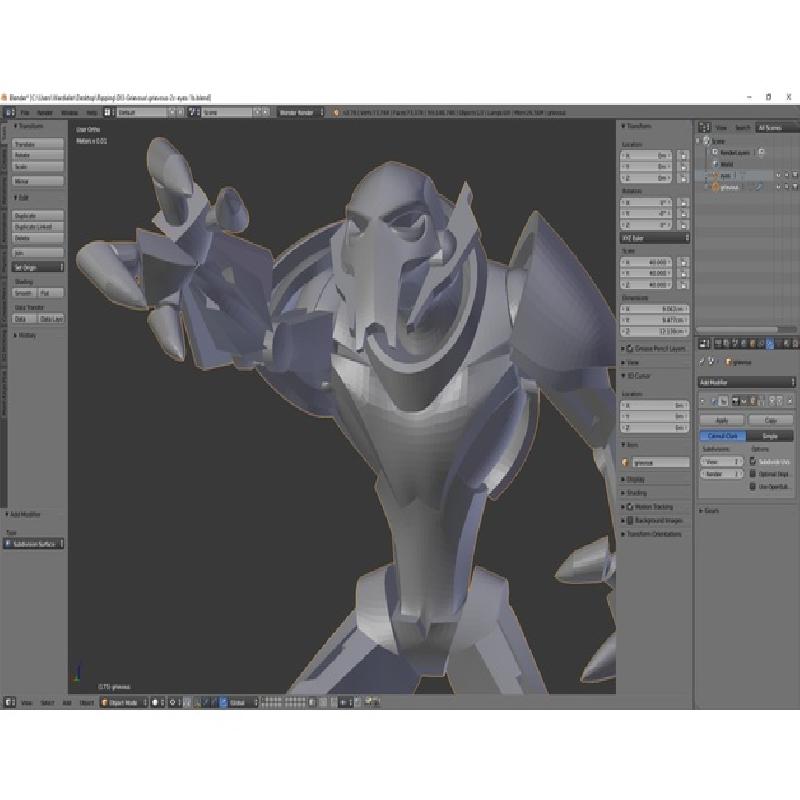Click the modifier Apply button

pyautogui.click(x=721, y=421)
